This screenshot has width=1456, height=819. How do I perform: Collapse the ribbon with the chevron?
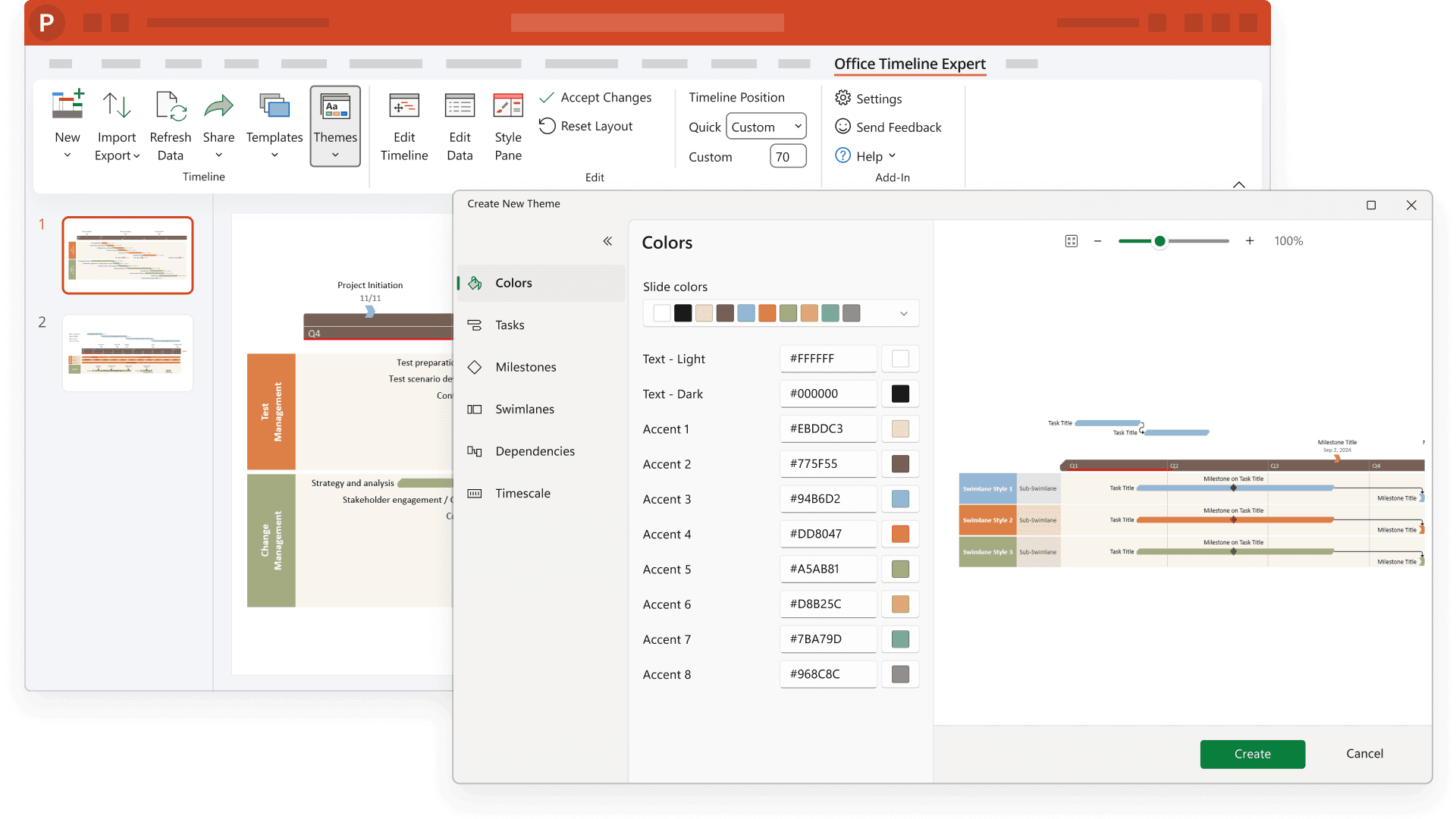click(1239, 184)
